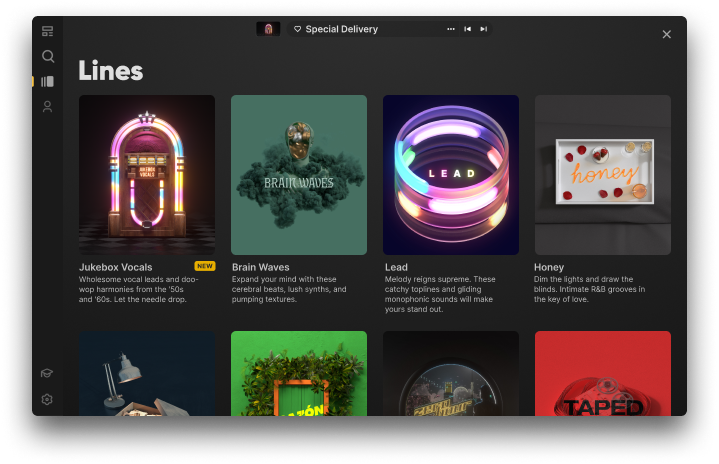Close the Lines browser with X
The image size is (719, 464).
[666, 34]
